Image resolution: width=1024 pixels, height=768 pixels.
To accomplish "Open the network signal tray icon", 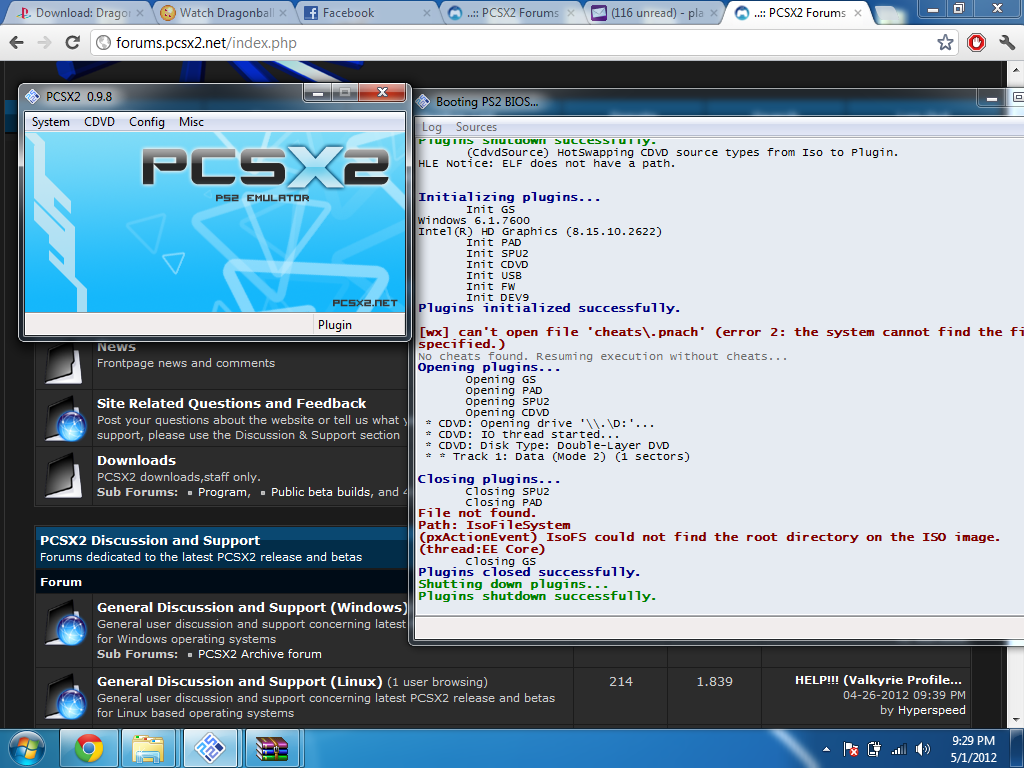I will click(899, 749).
